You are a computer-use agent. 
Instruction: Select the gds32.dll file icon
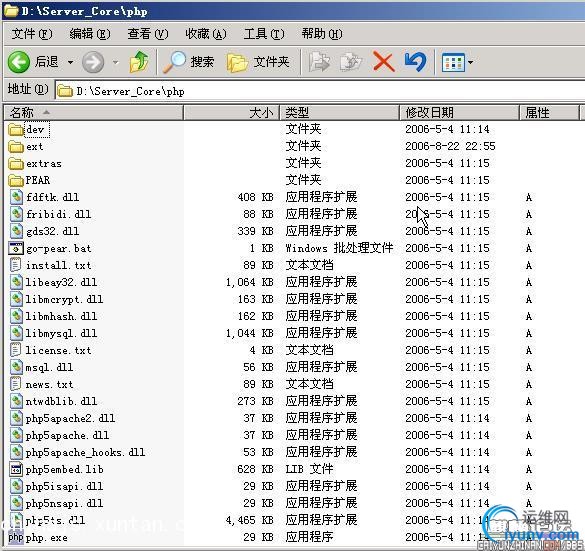(x=16, y=231)
